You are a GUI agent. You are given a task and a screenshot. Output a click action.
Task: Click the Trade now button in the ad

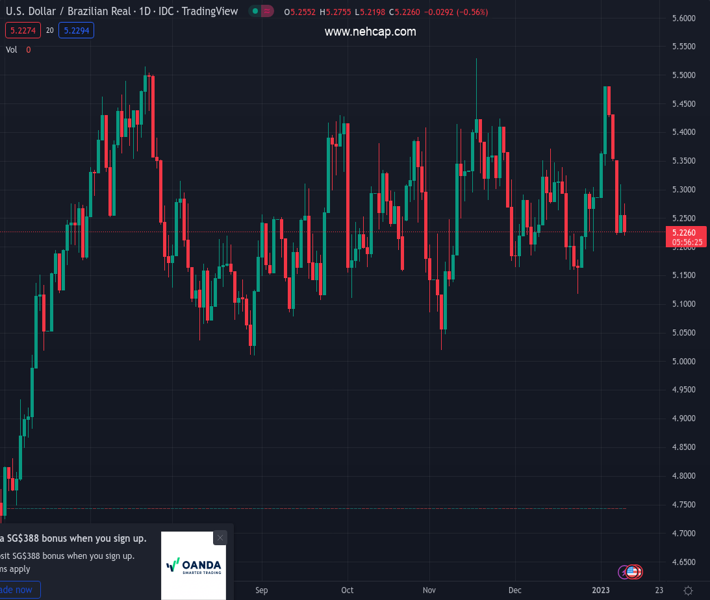point(17,590)
